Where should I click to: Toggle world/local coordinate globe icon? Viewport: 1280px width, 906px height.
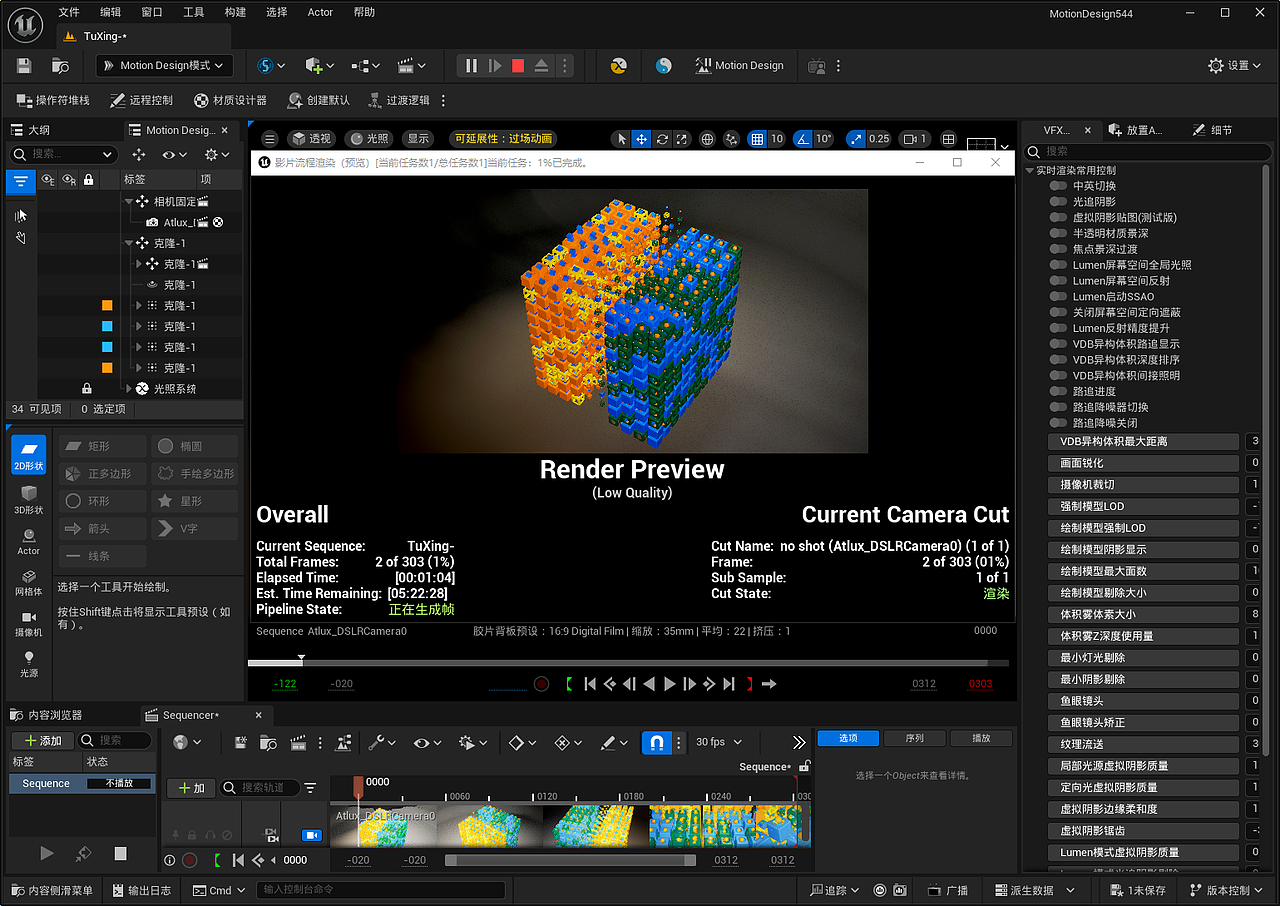pyautogui.click(x=707, y=139)
